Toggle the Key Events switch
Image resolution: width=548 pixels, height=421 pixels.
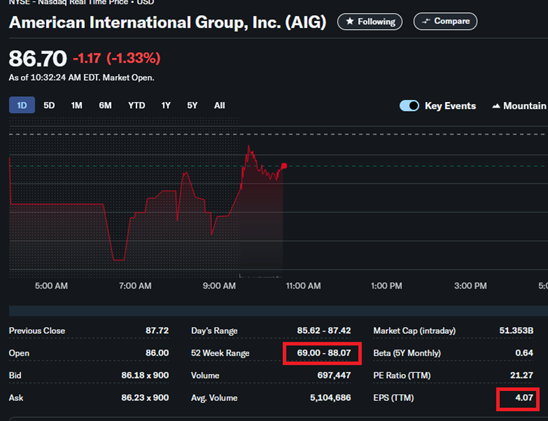[409, 106]
